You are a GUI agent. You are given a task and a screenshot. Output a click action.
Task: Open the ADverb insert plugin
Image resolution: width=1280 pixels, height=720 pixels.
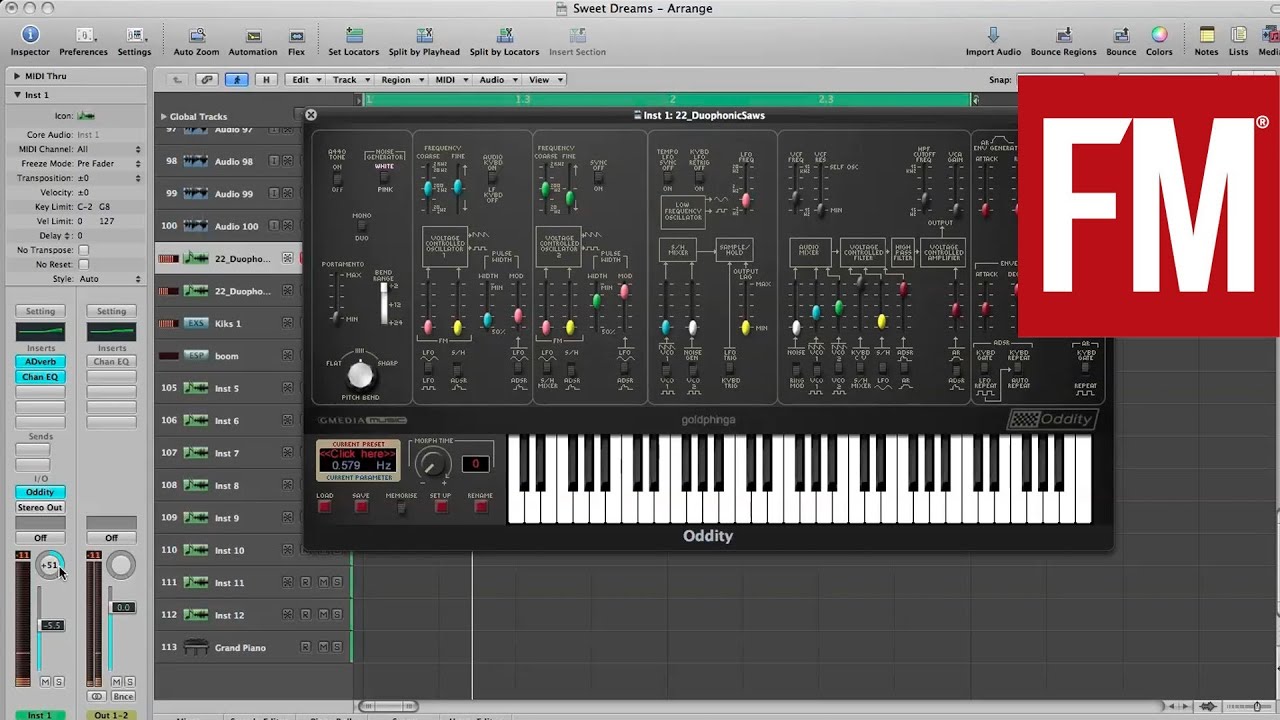[x=40, y=361]
